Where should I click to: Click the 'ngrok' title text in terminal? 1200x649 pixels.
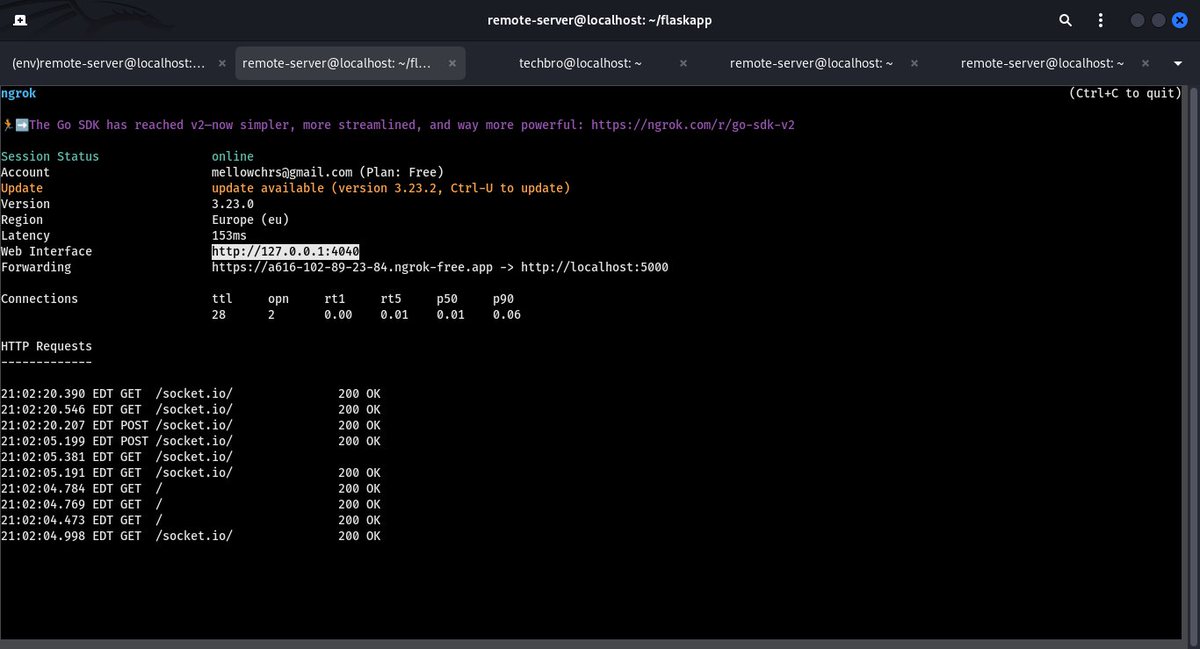[18, 93]
